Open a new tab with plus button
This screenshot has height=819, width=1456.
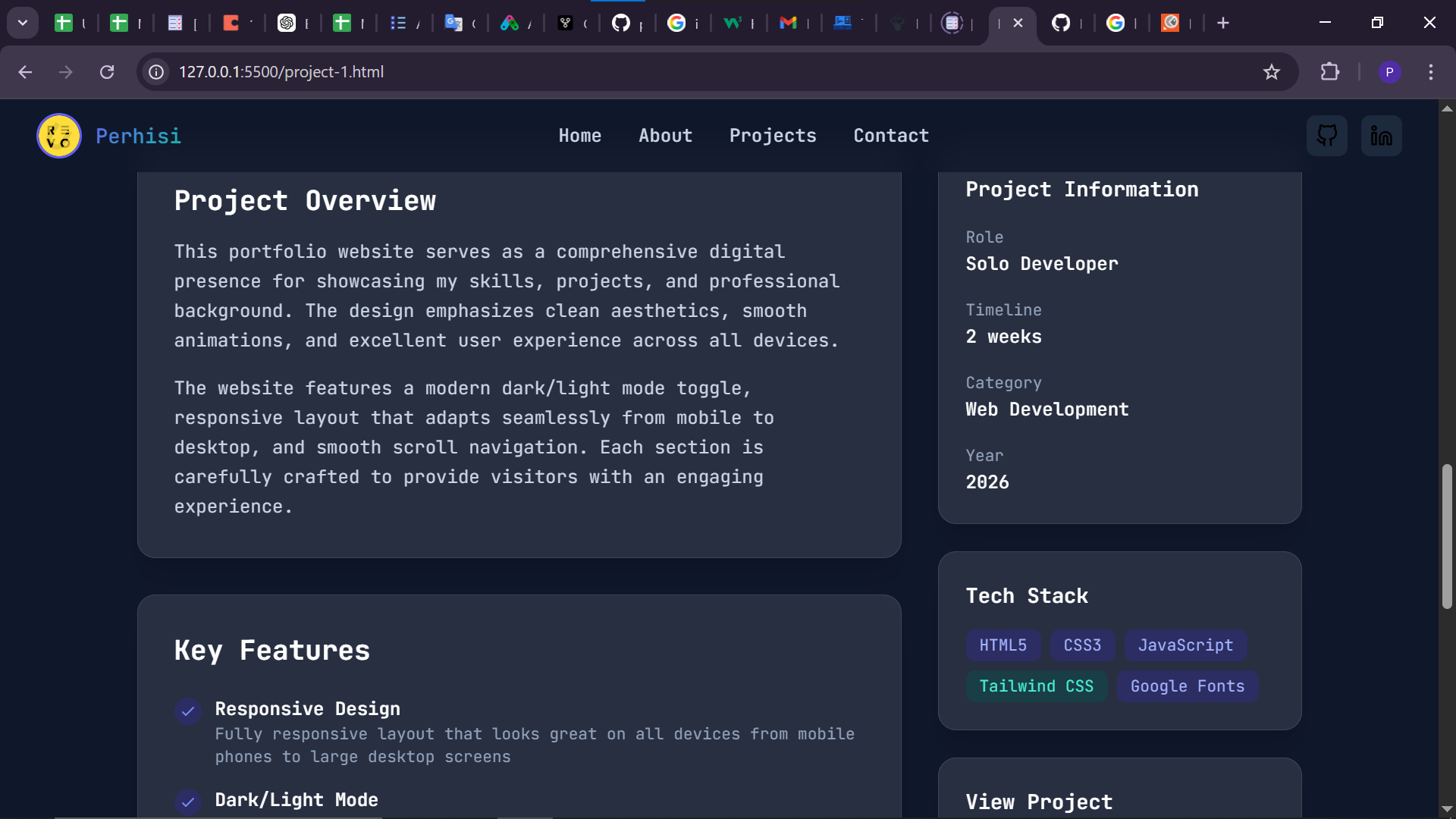[1222, 23]
